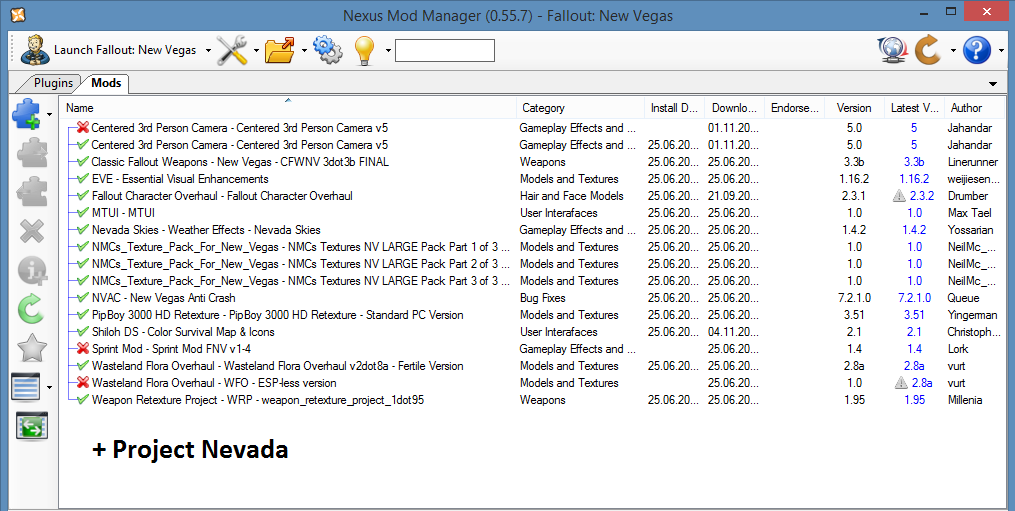Select NMCs Textures LARGE Pack Part 2 row
Image resolution: width=1015 pixels, height=511 pixels.
click(x=531, y=264)
